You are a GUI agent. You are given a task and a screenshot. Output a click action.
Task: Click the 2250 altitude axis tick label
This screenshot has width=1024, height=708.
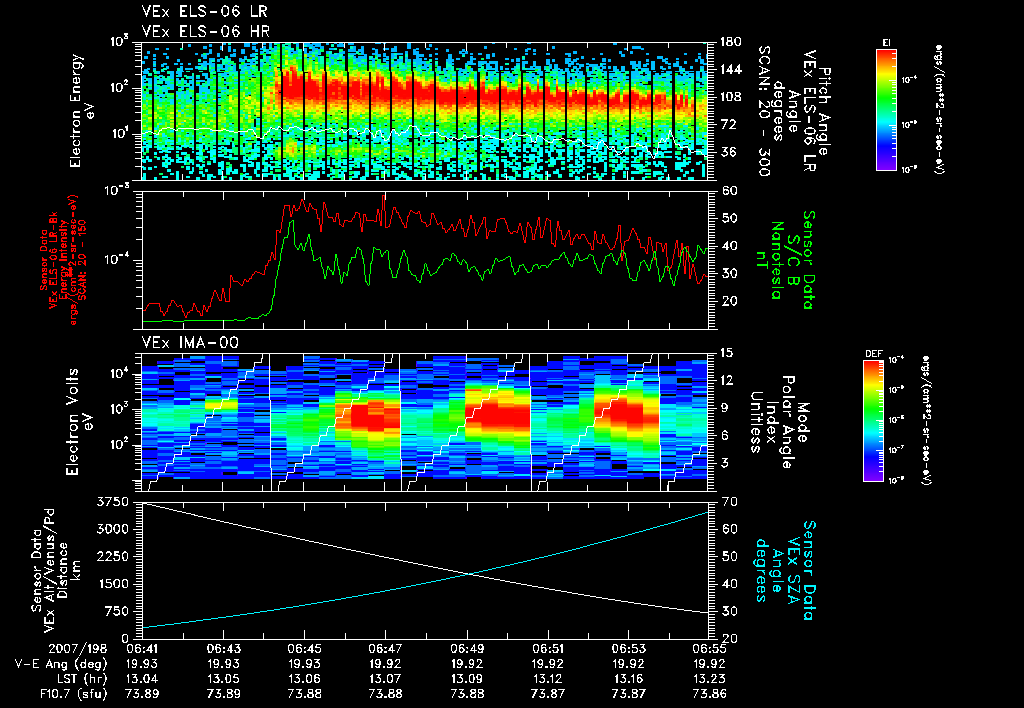(113, 556)
